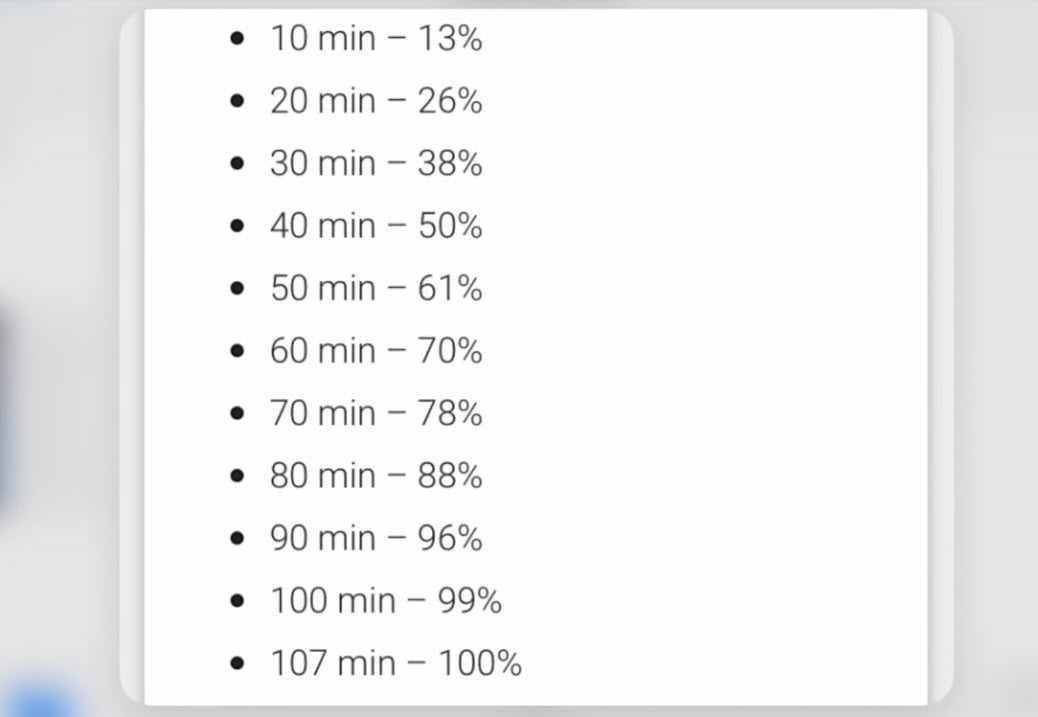Click the bullet beside "80 min"
The width and height of the screenshot is (1038, 717).
(x=237, y=477)
